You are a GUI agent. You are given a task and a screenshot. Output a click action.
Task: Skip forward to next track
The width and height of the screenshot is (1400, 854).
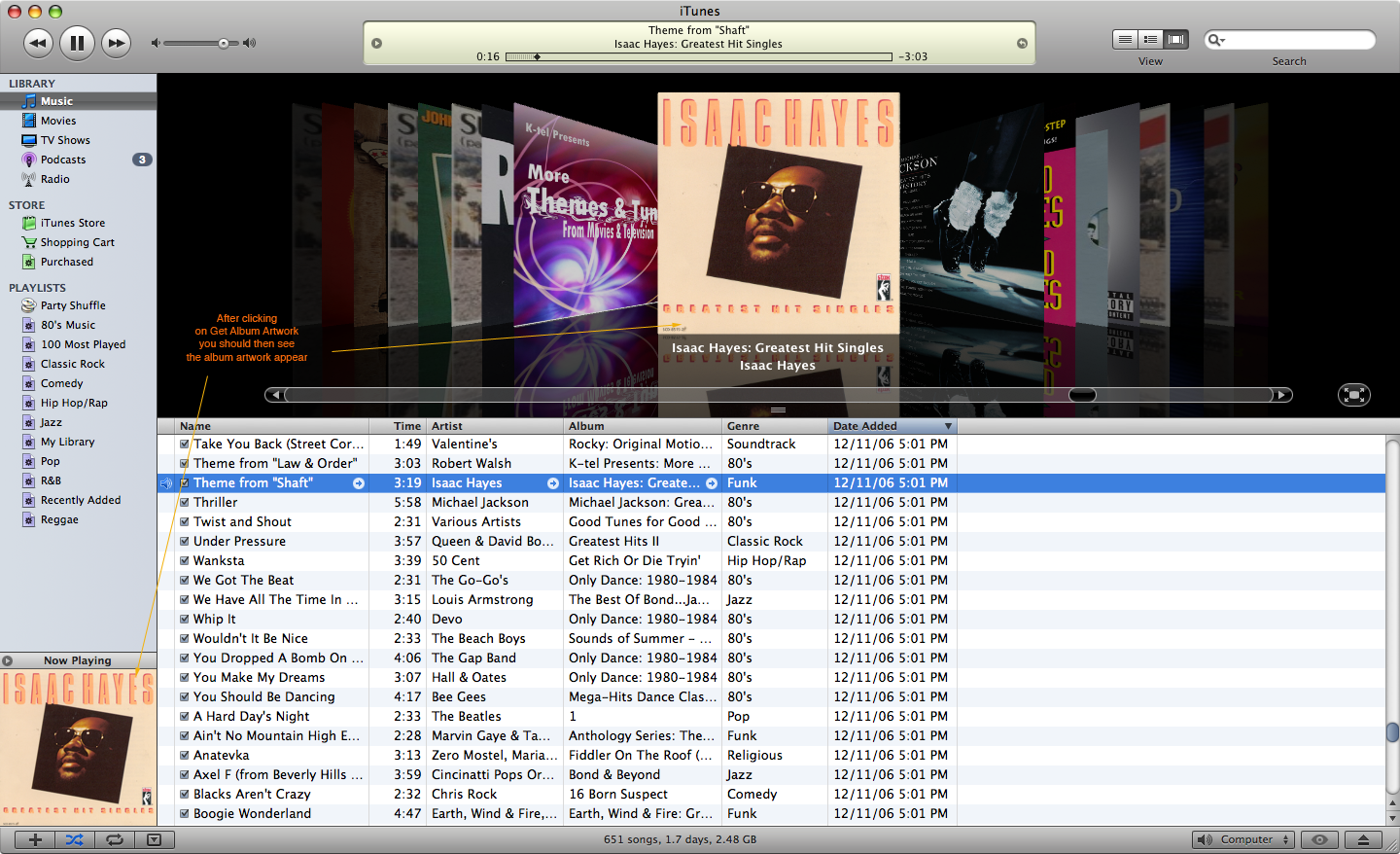click(x=116, y=42)
